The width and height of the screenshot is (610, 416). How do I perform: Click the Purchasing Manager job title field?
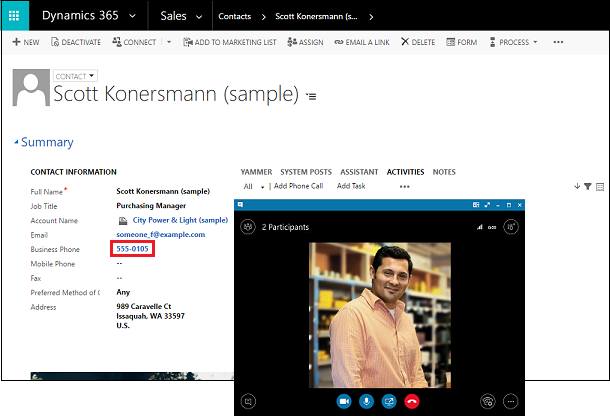pyautogui.click(x=151, y=205)
